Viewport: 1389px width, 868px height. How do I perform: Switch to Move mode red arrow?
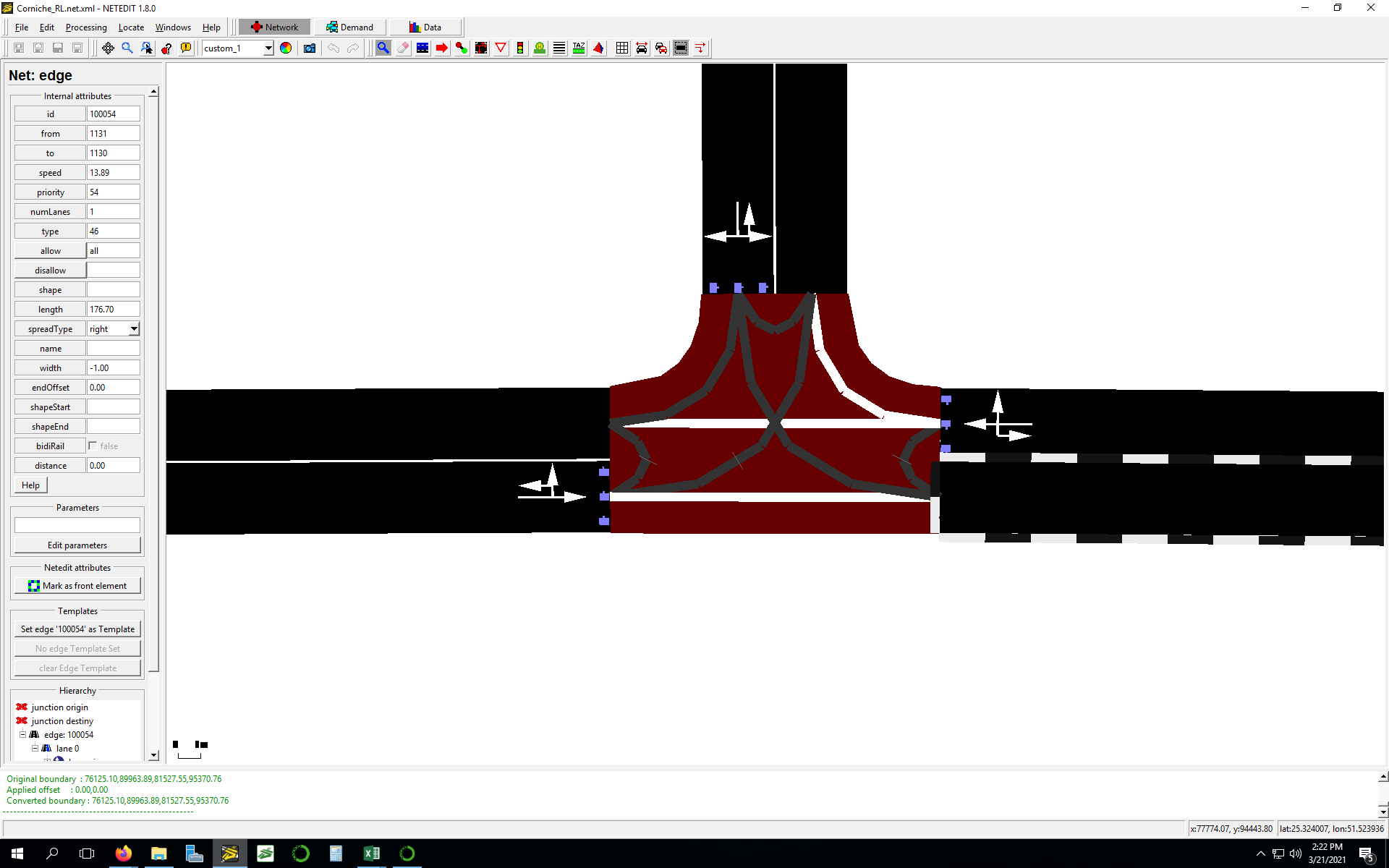442,48
